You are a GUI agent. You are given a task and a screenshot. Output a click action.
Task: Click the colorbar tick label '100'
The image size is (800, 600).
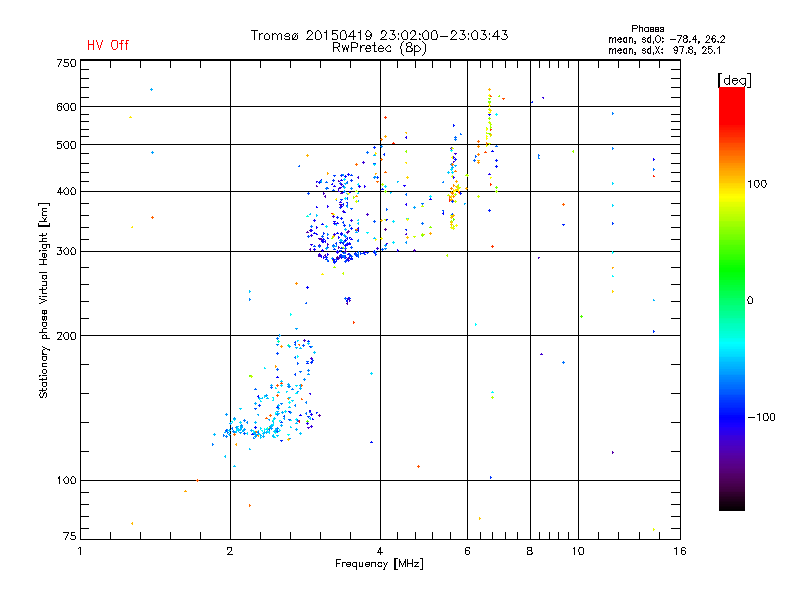(x=757, y=184)
